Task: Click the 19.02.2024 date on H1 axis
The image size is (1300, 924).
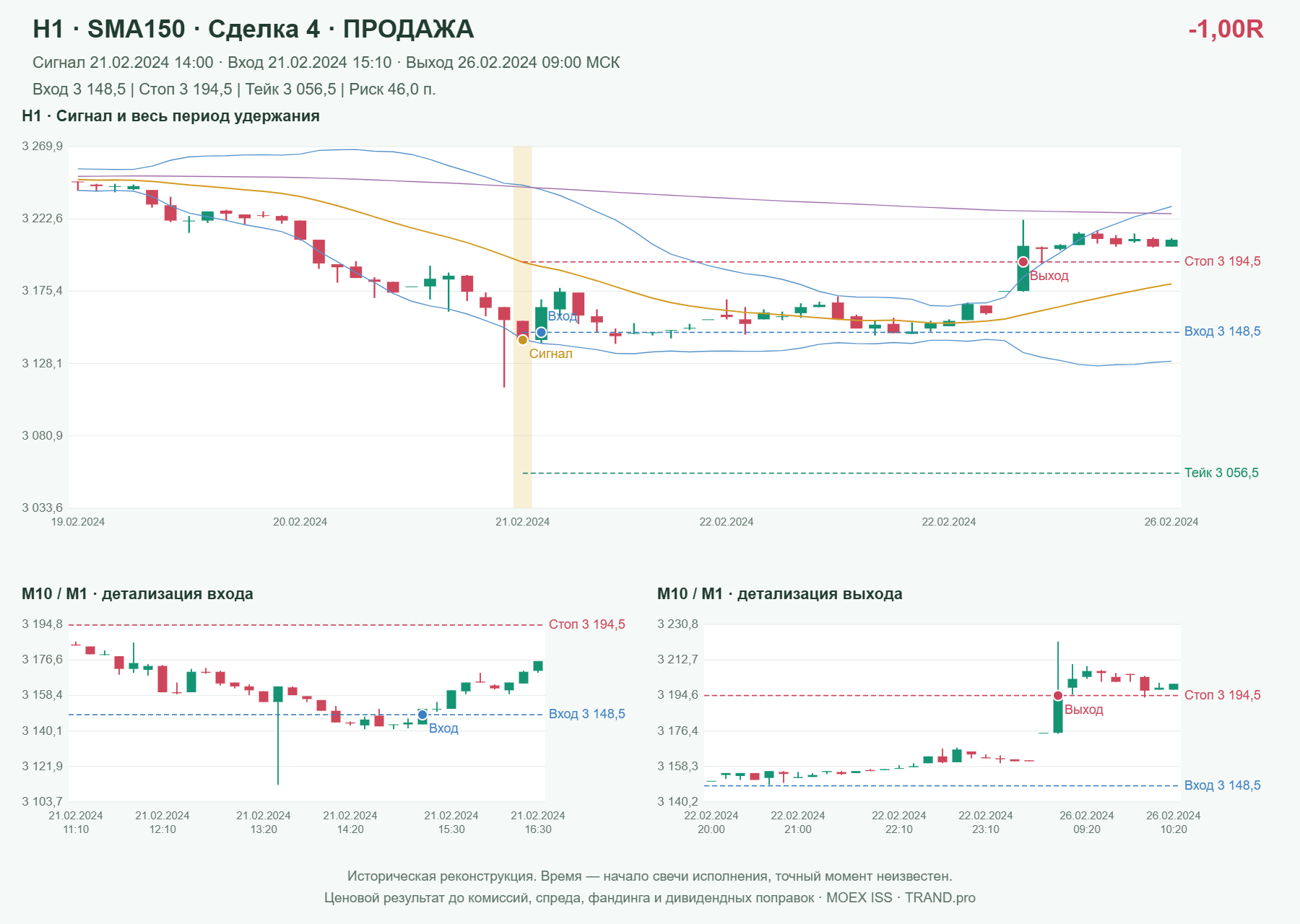Action: pos(77,522)
